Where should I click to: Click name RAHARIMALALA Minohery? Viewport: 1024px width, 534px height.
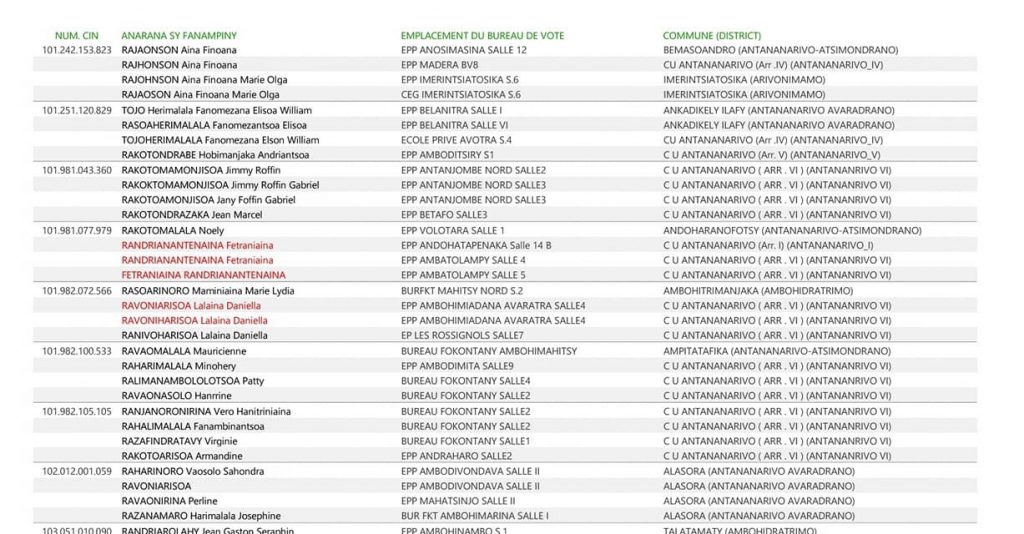pos(179,366)
